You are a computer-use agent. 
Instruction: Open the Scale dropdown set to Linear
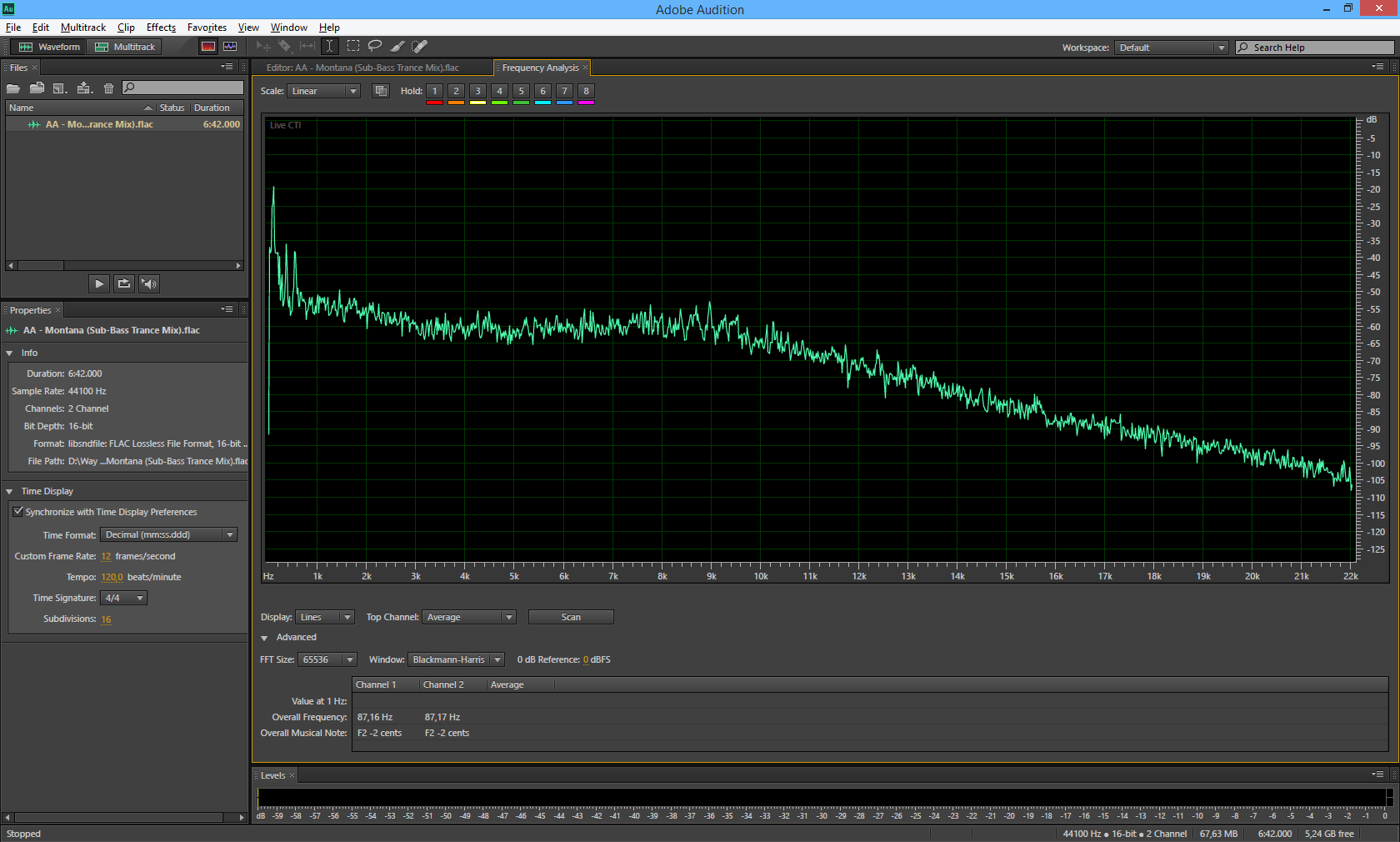click(323, 91)
